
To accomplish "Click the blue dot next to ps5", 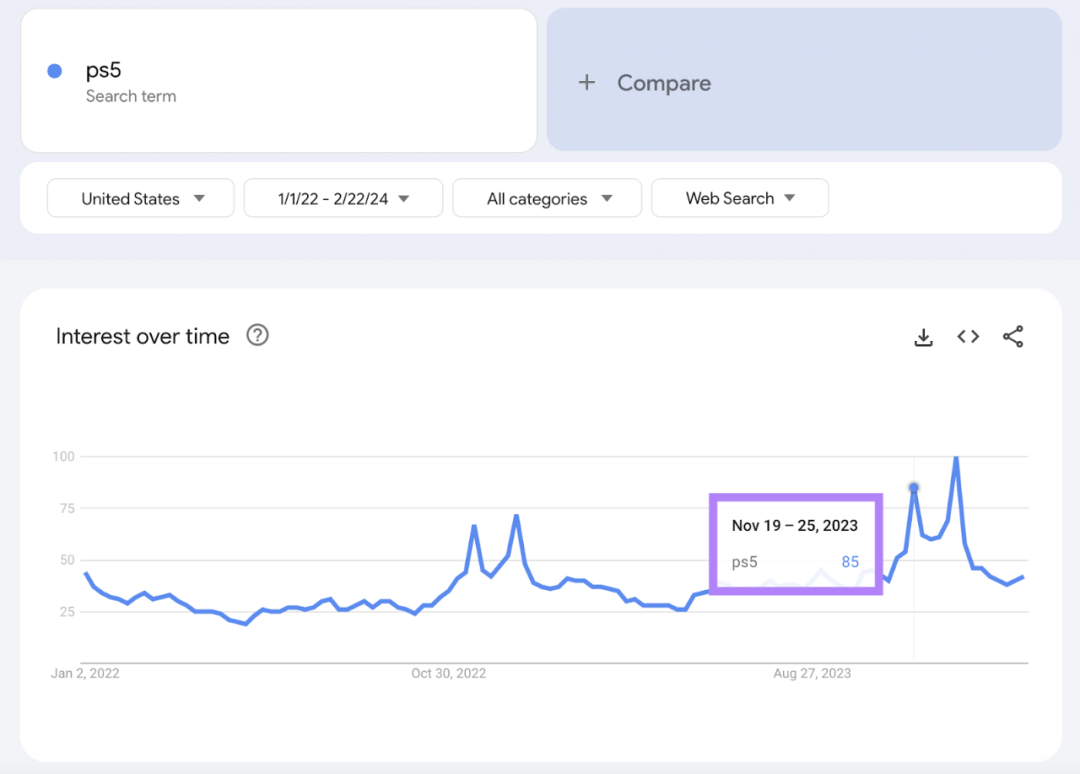I will [x=56, y=70].
